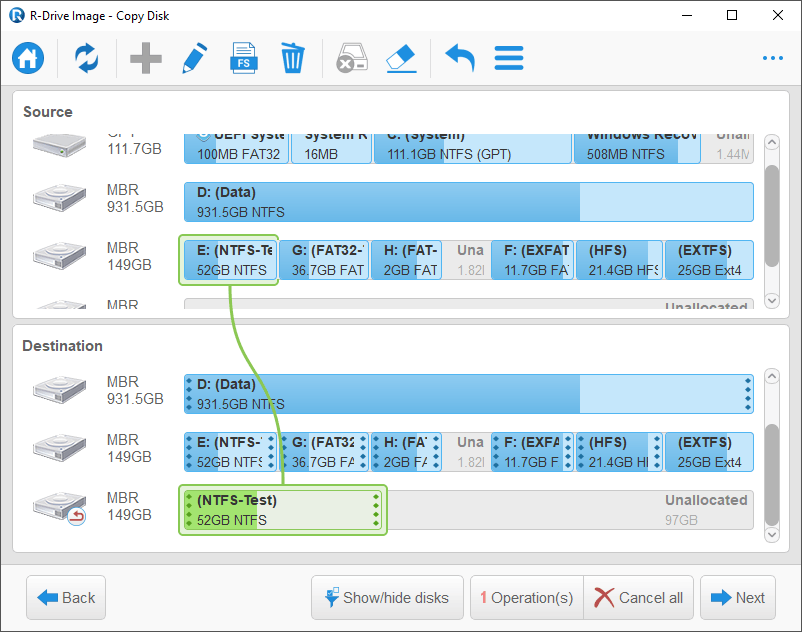Select source partition E: (NTFS-Test) 52GB
The height and width of the screenshot is (632, 802).
tap(231, 260)
